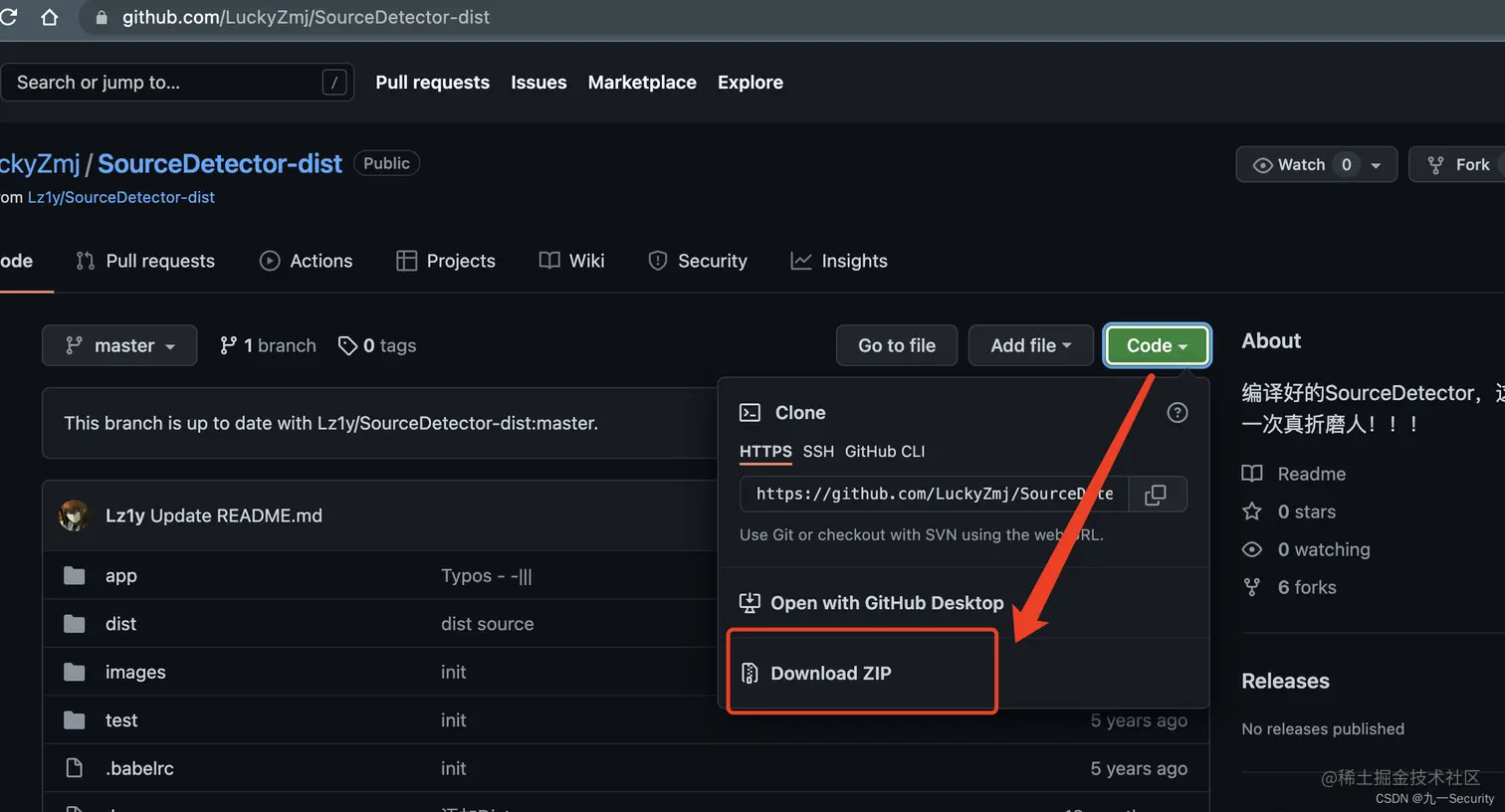Image resolution: width=1505 pixels, height=812 pixels.
Task: Switch to the Security tab
Action: 697,261
